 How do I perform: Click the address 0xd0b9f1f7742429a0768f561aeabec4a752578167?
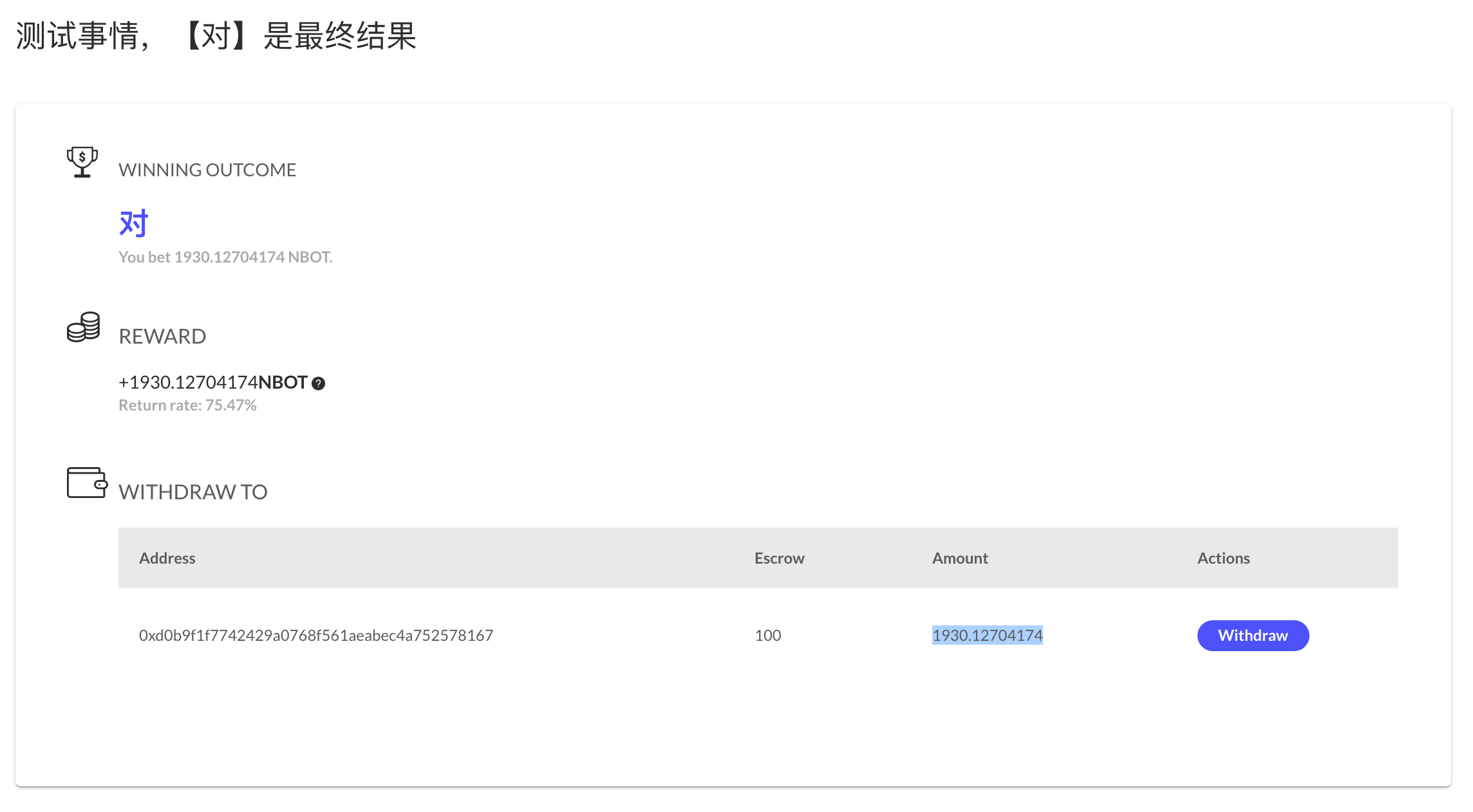point(315,635)
